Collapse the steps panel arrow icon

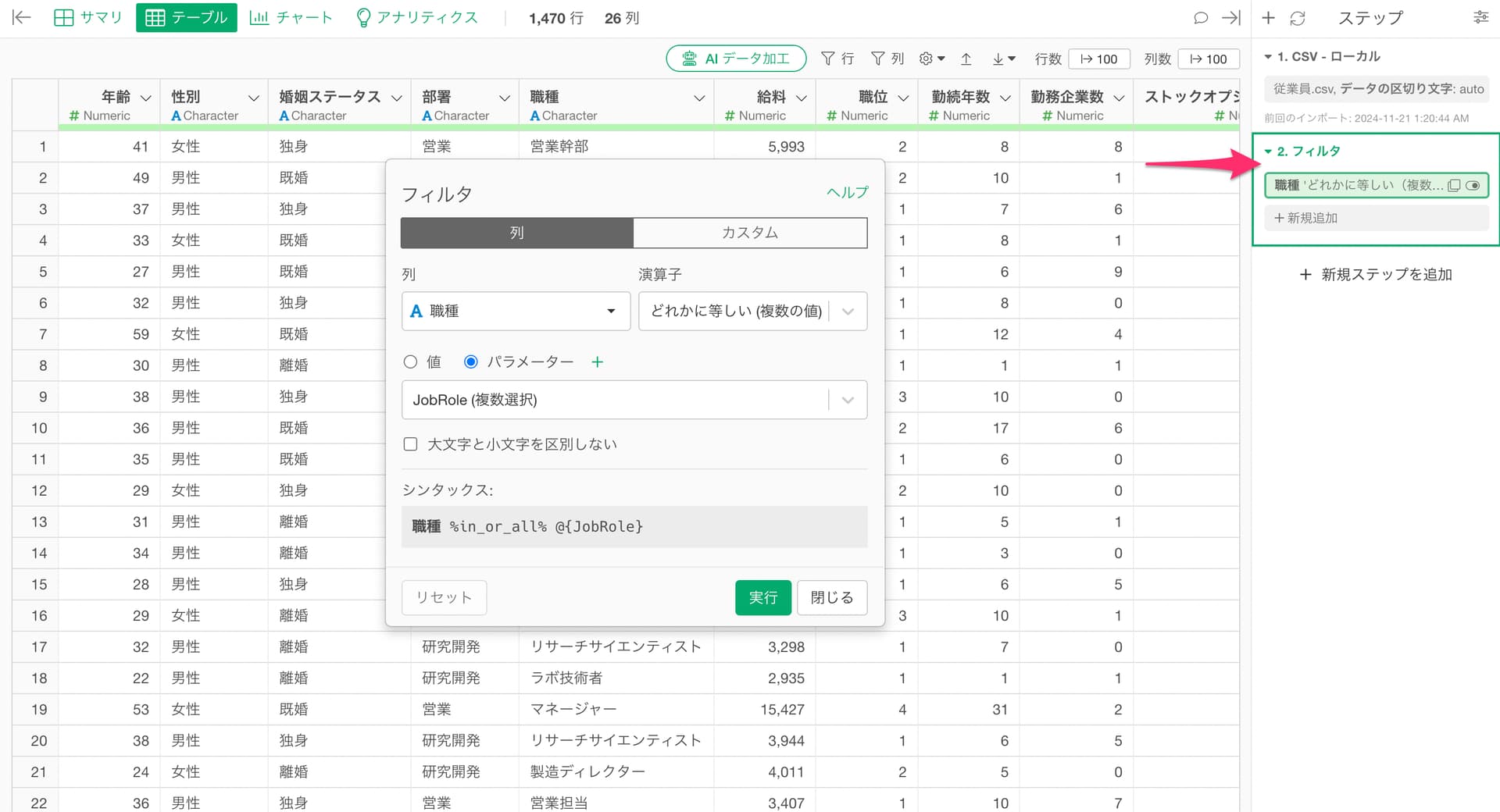(x=1231, y=18)
